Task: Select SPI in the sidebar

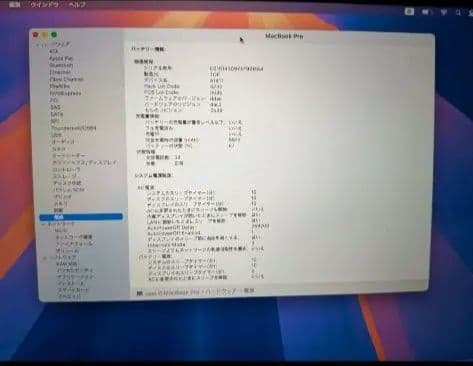Action: click(x=55, y=121)
